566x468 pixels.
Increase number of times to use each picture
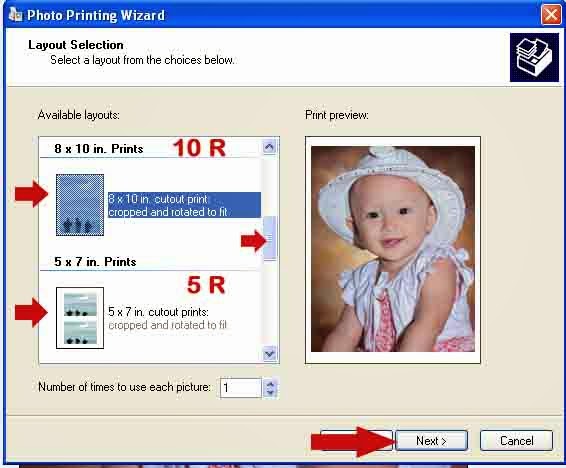[x=270, y=383]
